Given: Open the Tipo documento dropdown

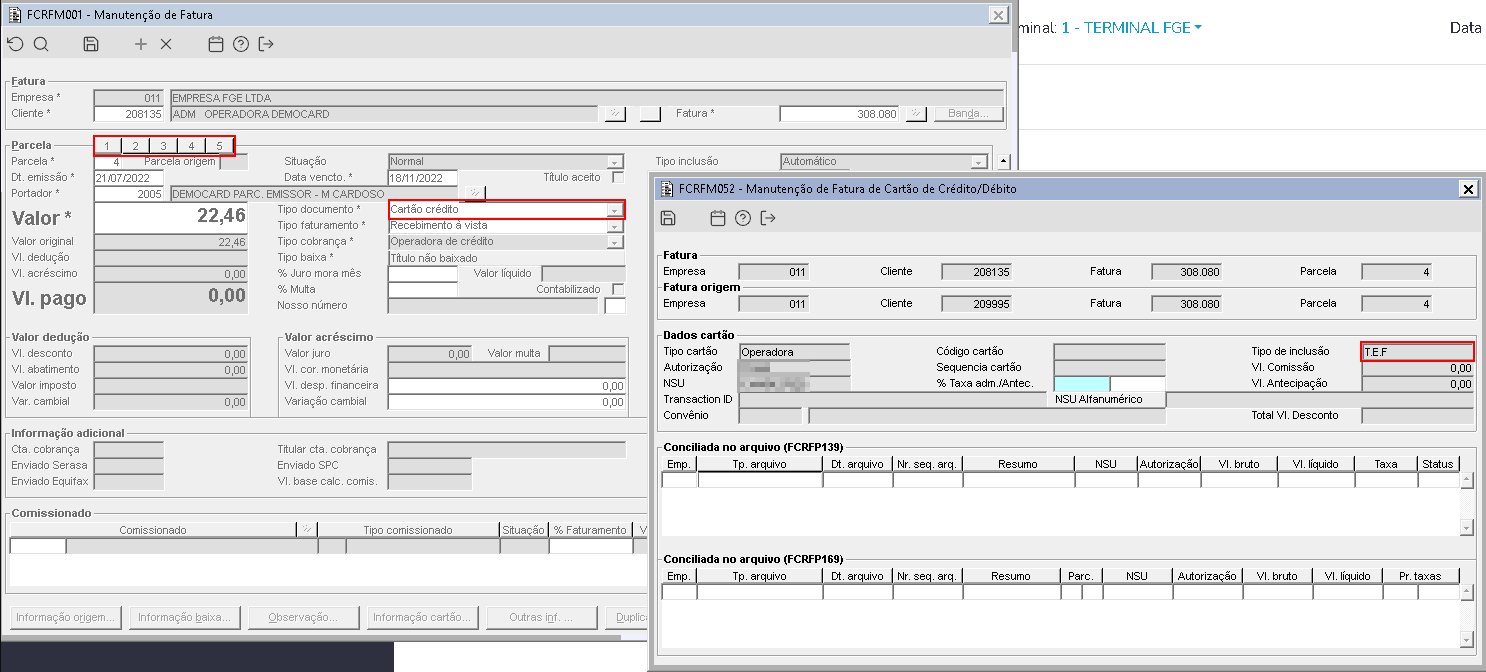Looking at the screenshot, I should 615,209.
